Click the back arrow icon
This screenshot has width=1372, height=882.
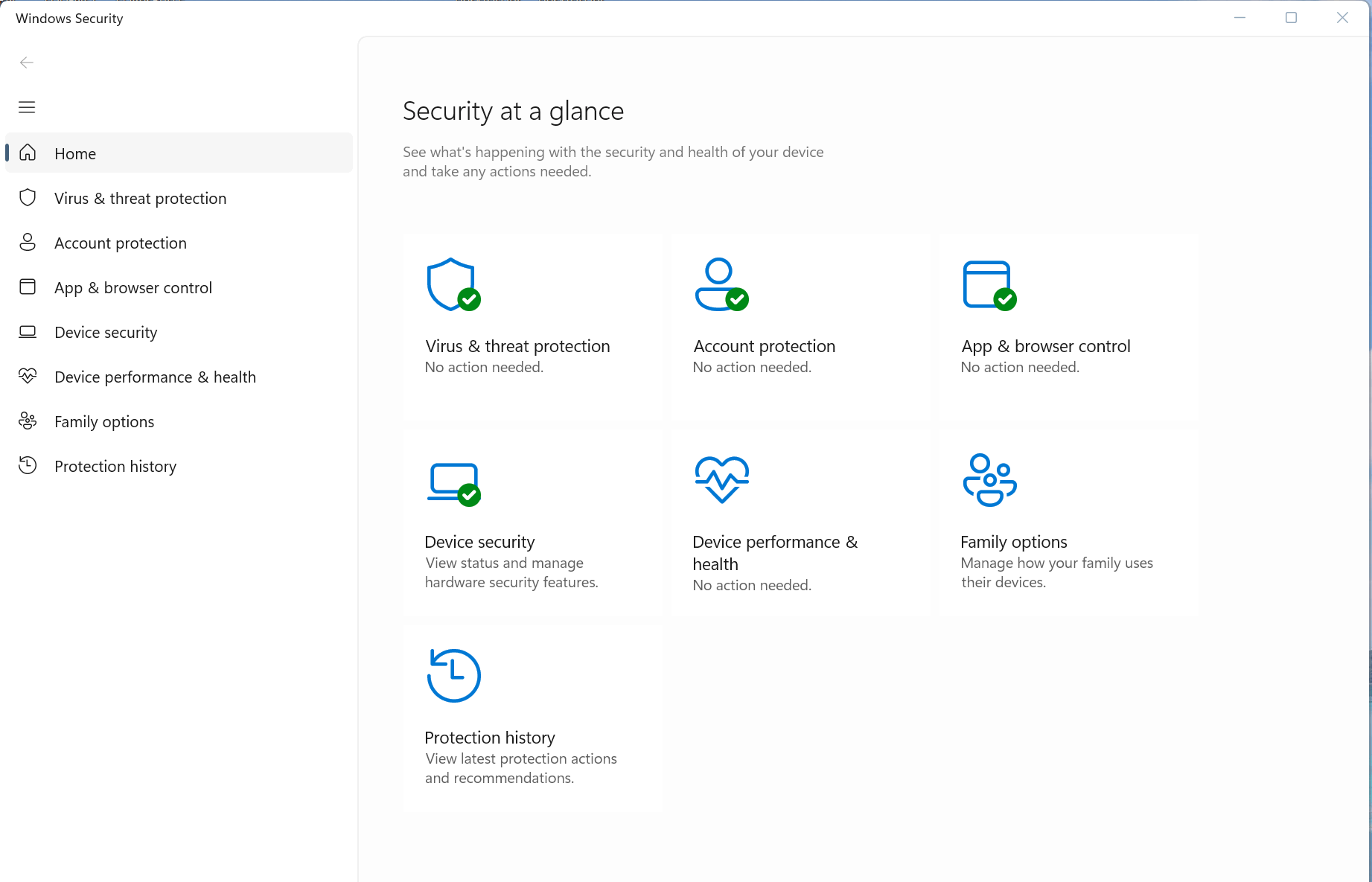[27, 63]
